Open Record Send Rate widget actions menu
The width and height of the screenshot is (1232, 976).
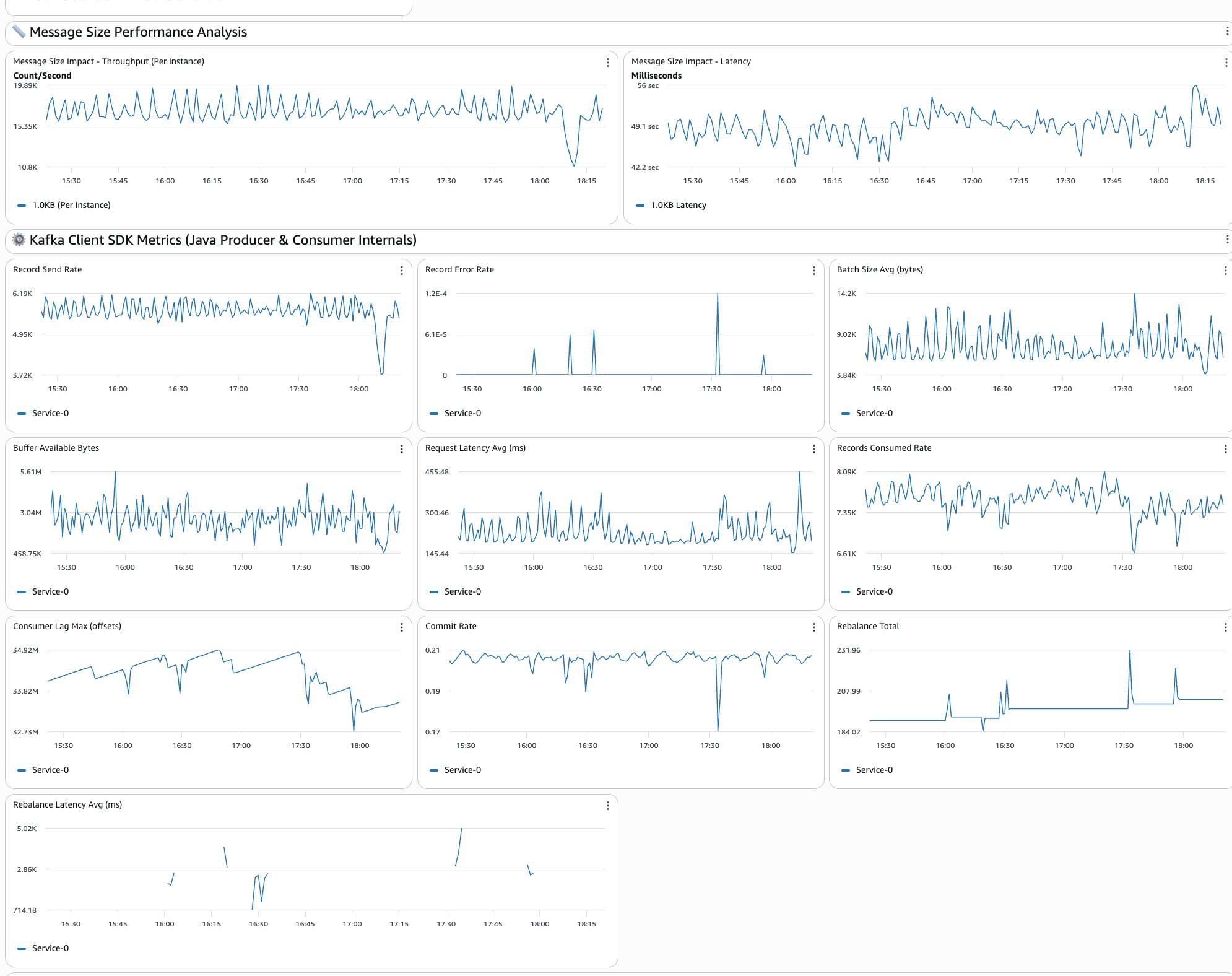pos(402,271)
